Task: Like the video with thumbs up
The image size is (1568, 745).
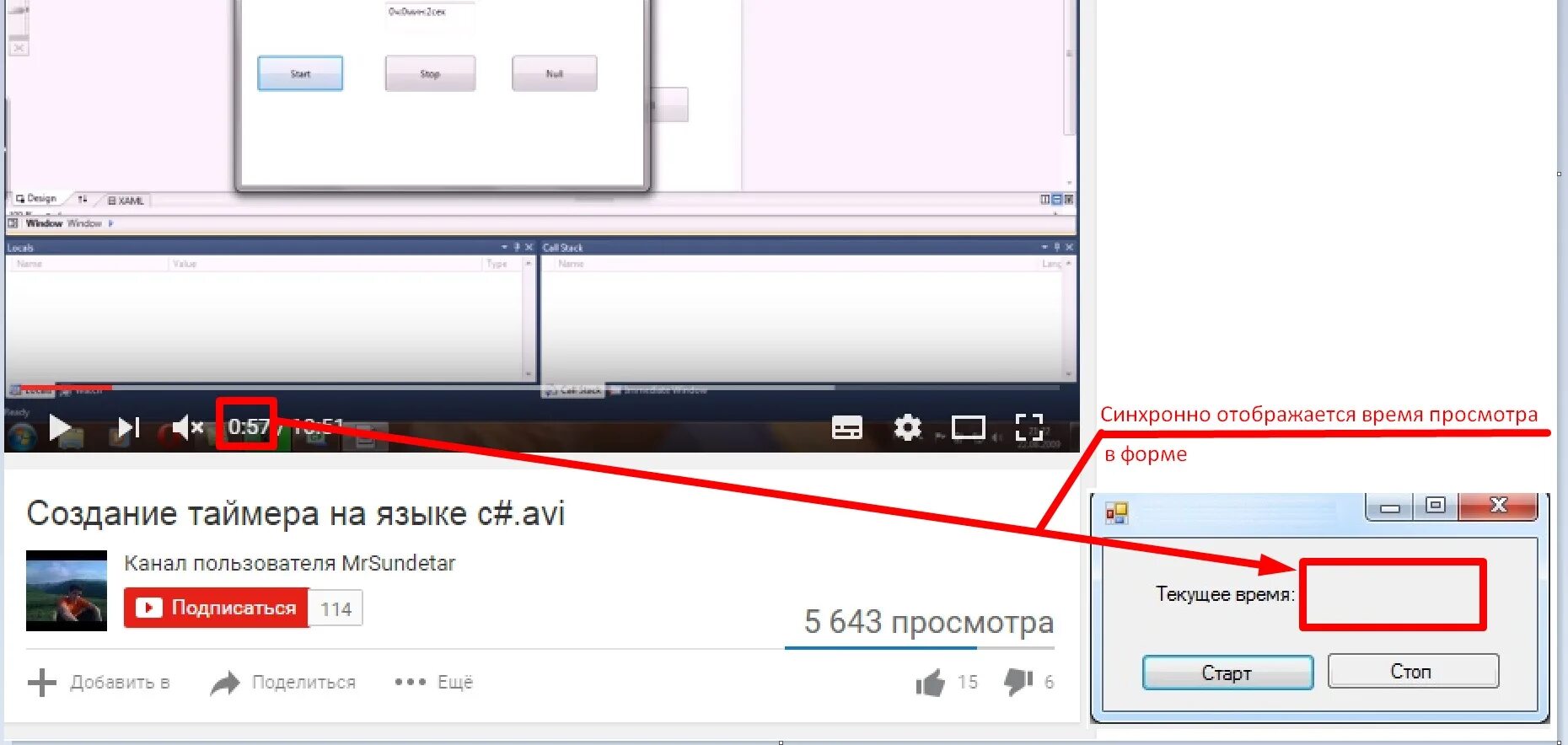Action: 931,683
